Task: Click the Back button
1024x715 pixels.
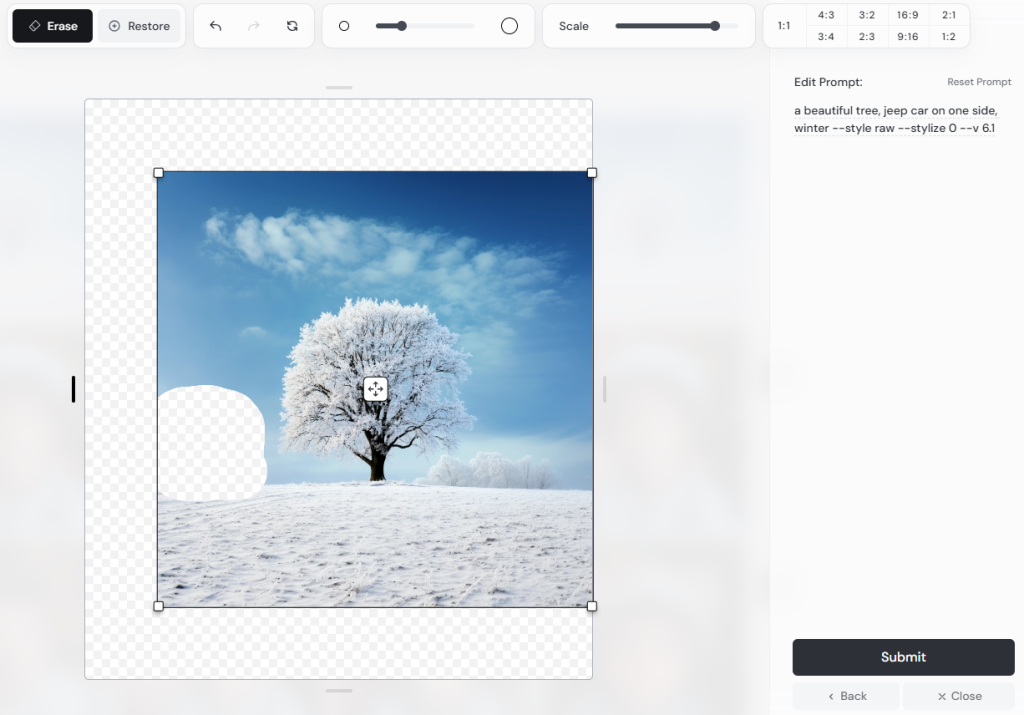Action: click(x=846, y=696)
